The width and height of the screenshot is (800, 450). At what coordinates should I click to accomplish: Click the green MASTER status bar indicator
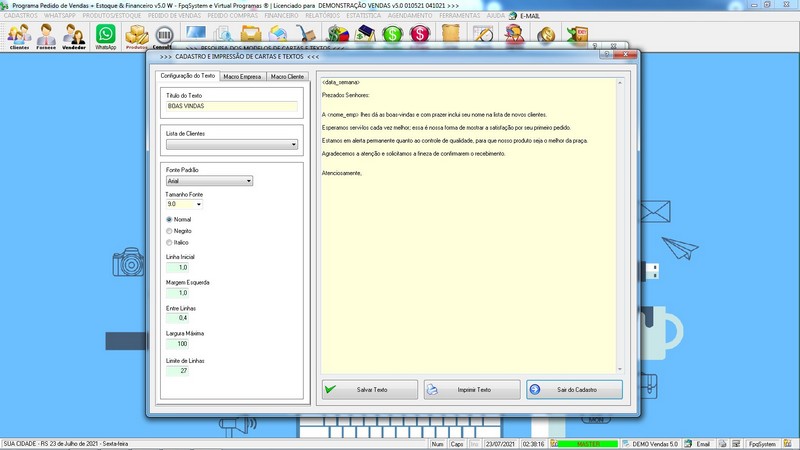click(588, 444)
